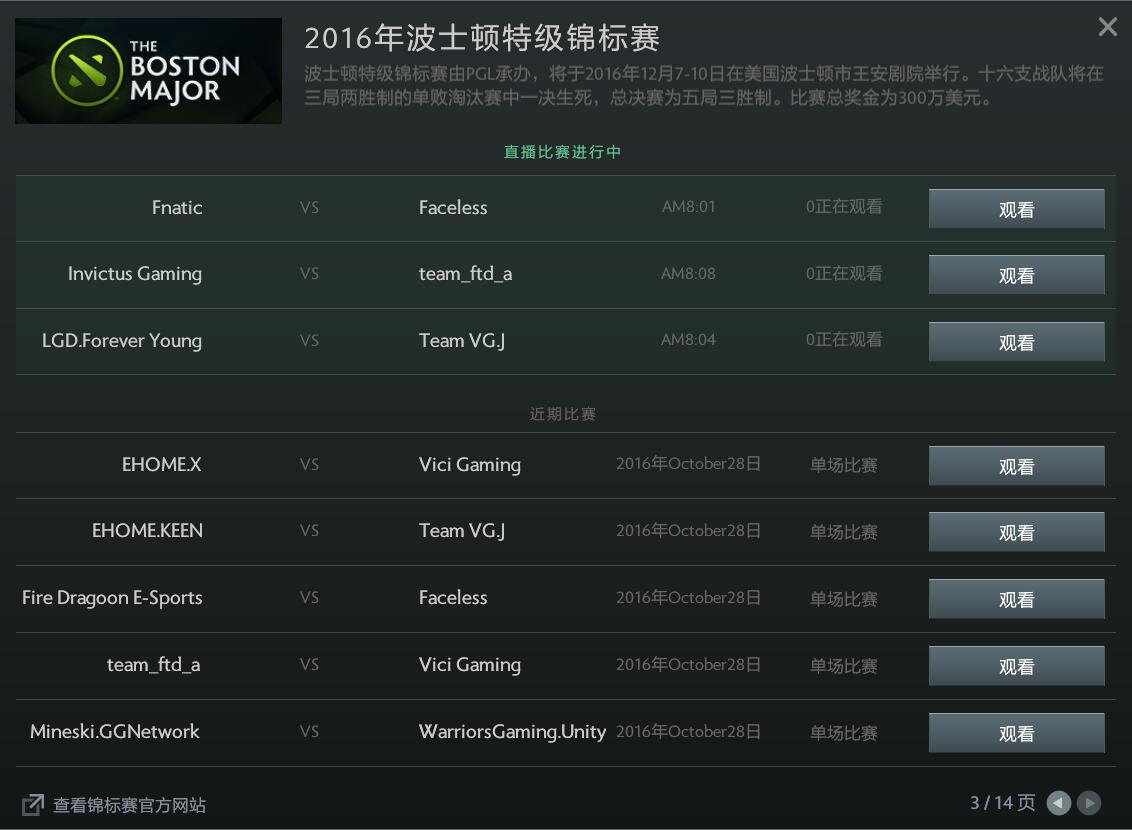Click the next page arrow icon
The image size is (1132, 830).
(1089, 803)
